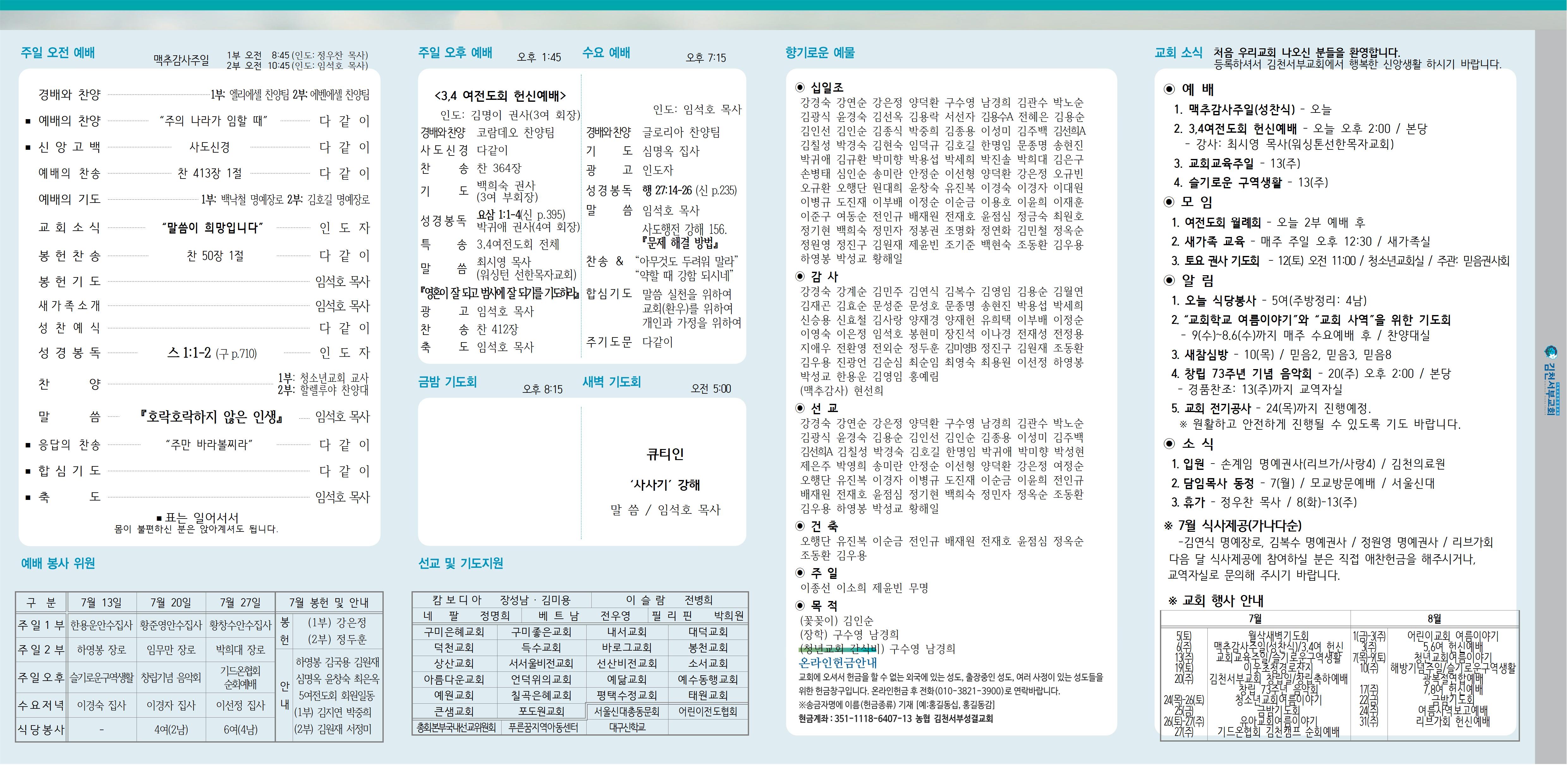1568x765 pixels.
Task: Click news item '교회 전기공사'
Action: (1218, 408)
